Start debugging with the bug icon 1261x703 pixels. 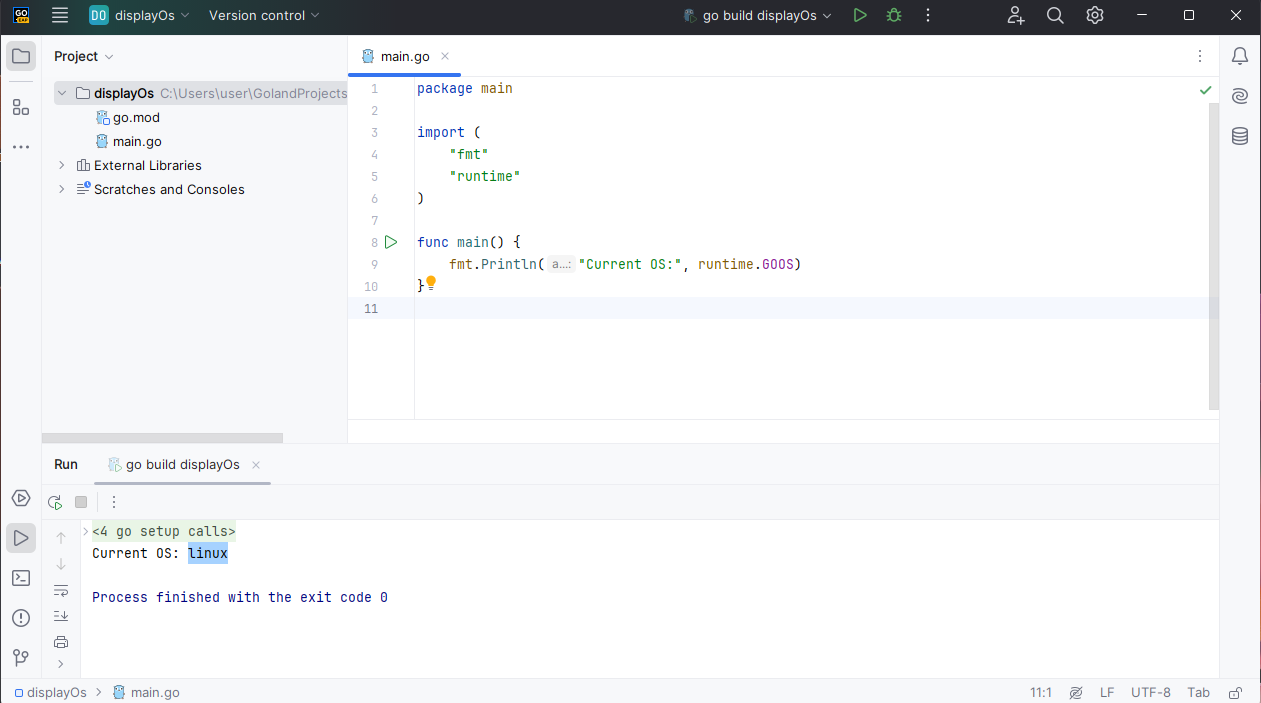[893, 15]
